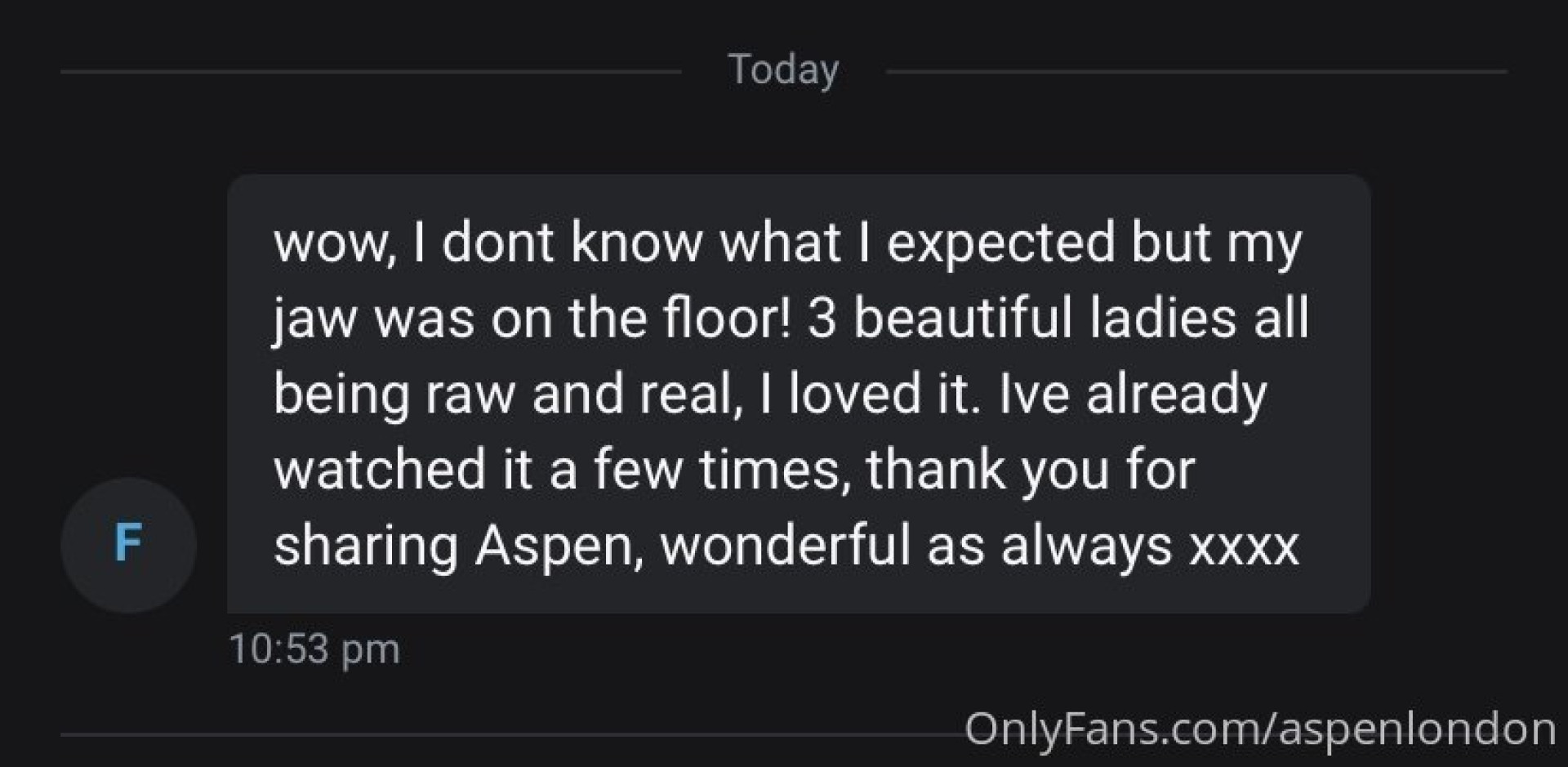Click the round F sender avatar
The image size is (1568, 767).
128,545
